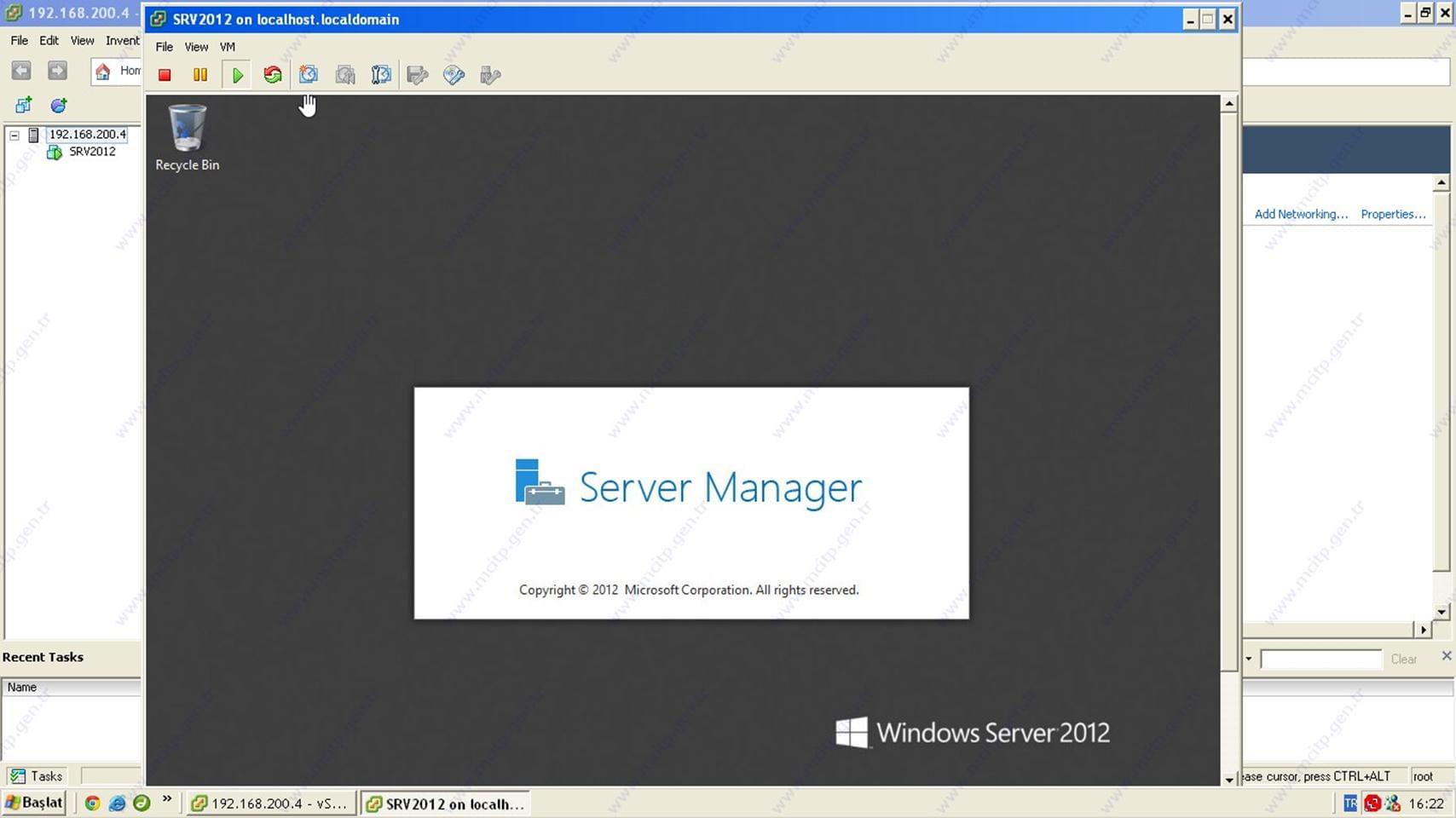Image resolution: width=1456 pixels, height=818 pixels.
Task: Click the red Power Off button
Action: point(165,75)
